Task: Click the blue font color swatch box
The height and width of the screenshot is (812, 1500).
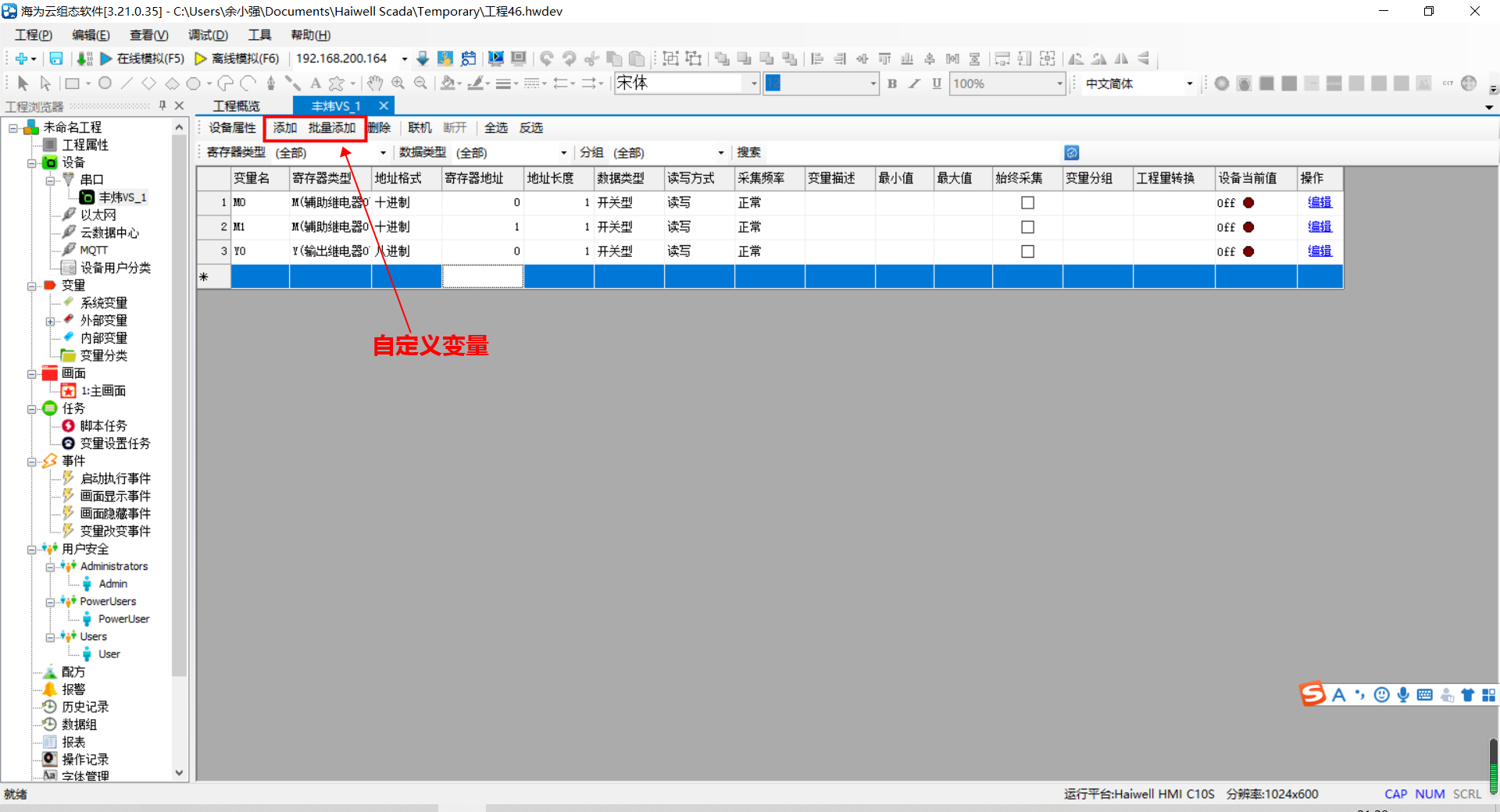Action: click(773, 84)
